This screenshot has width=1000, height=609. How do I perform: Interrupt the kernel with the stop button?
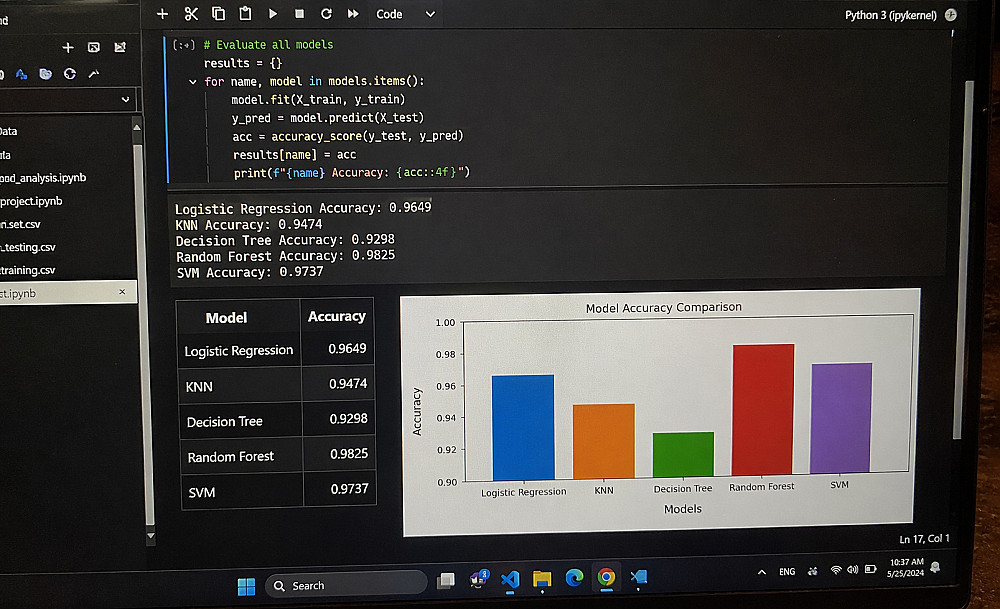pos(299,13)
